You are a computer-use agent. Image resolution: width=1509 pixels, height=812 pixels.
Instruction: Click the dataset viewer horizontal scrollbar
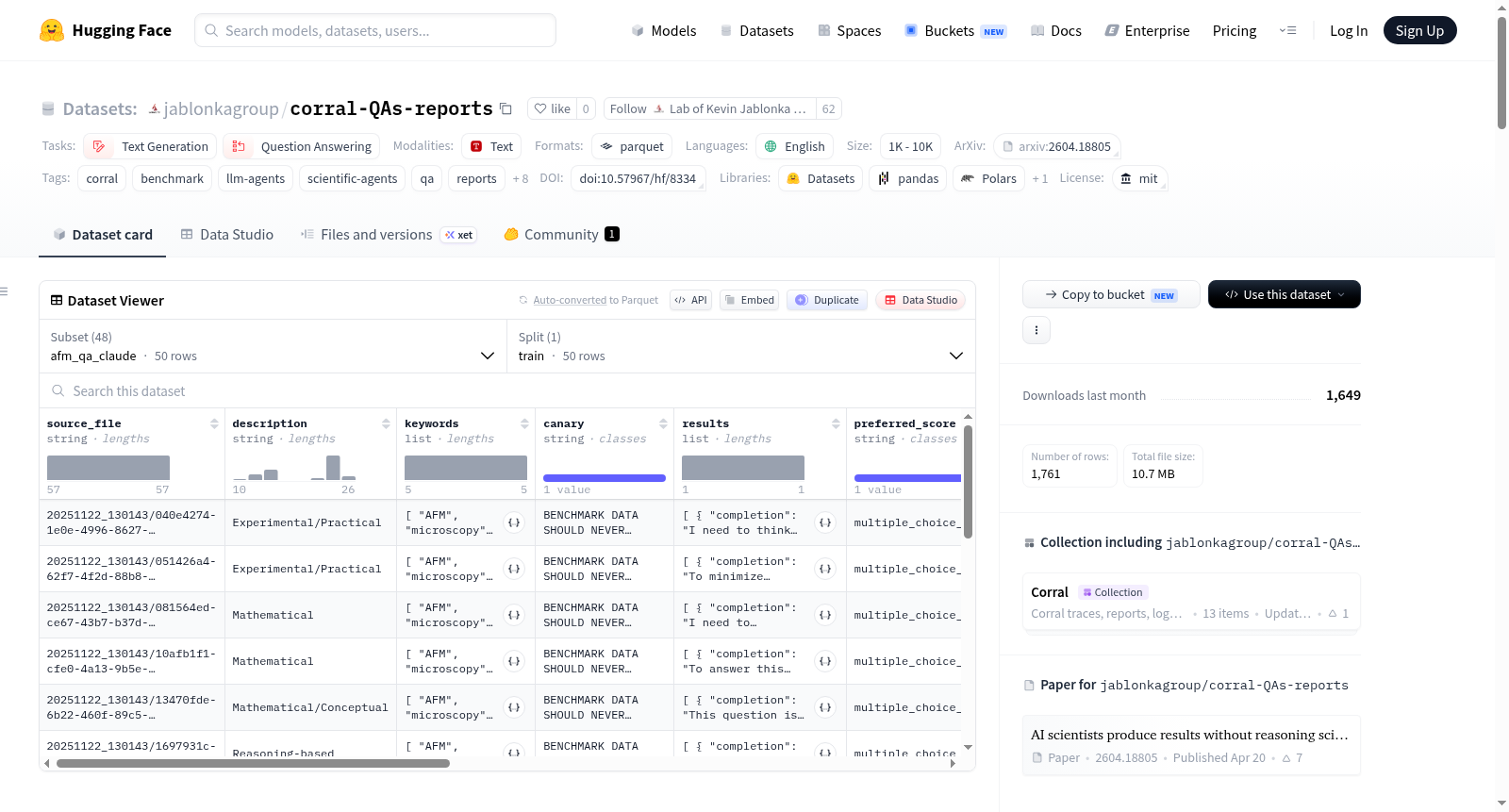253,764
